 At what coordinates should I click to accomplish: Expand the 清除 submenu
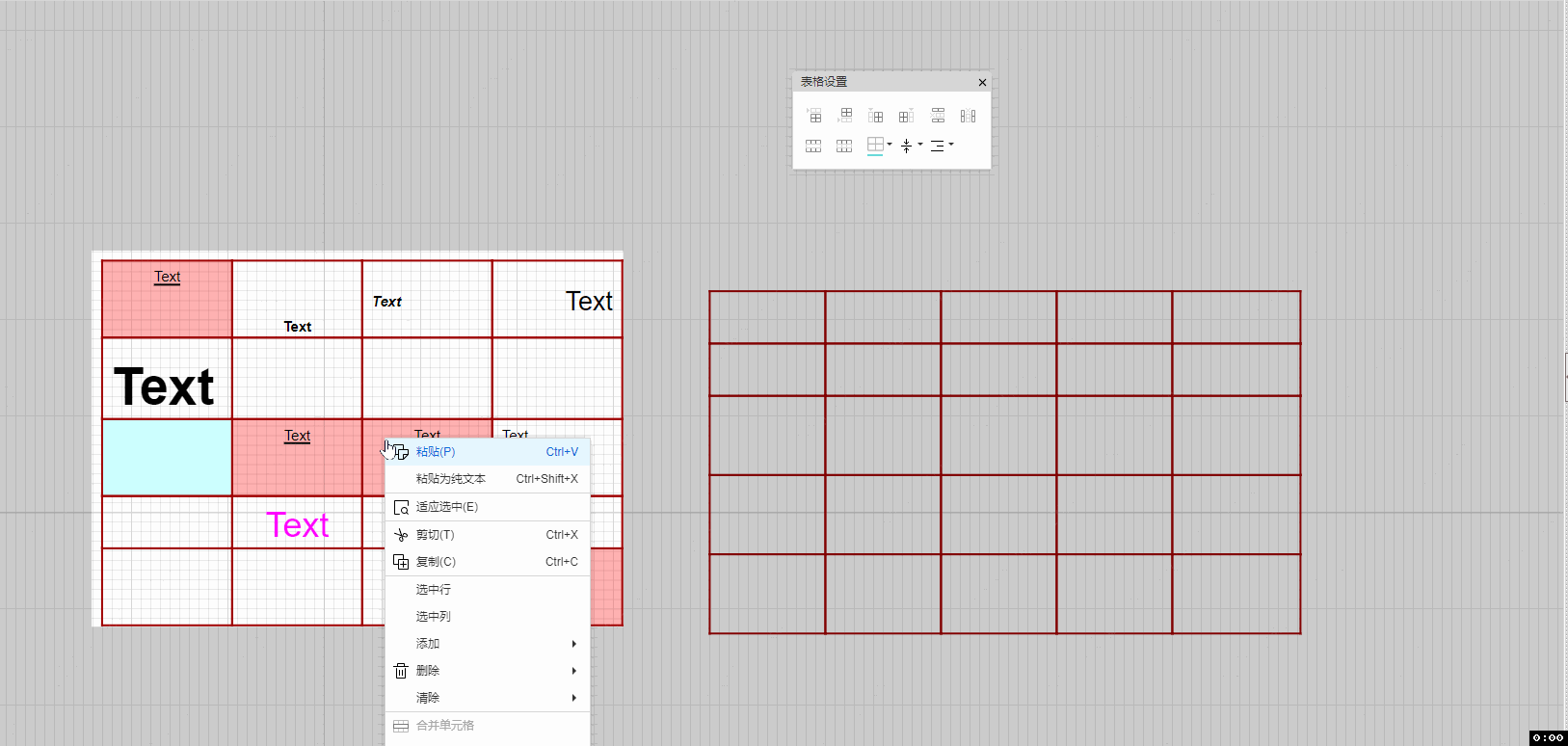point(488,698)
